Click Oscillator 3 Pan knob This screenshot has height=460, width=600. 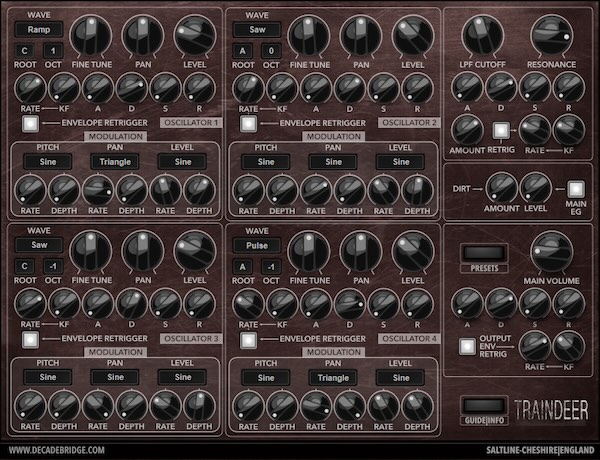(143, 251)
